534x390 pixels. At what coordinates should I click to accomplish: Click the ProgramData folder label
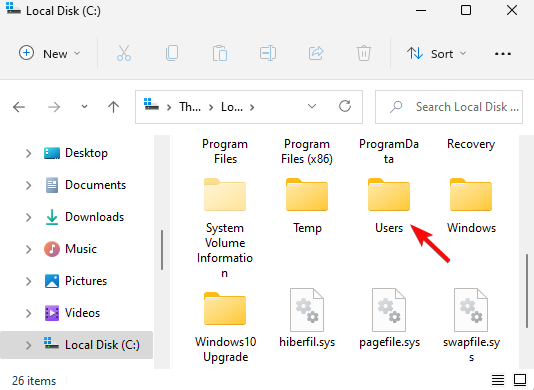[389, 151]
